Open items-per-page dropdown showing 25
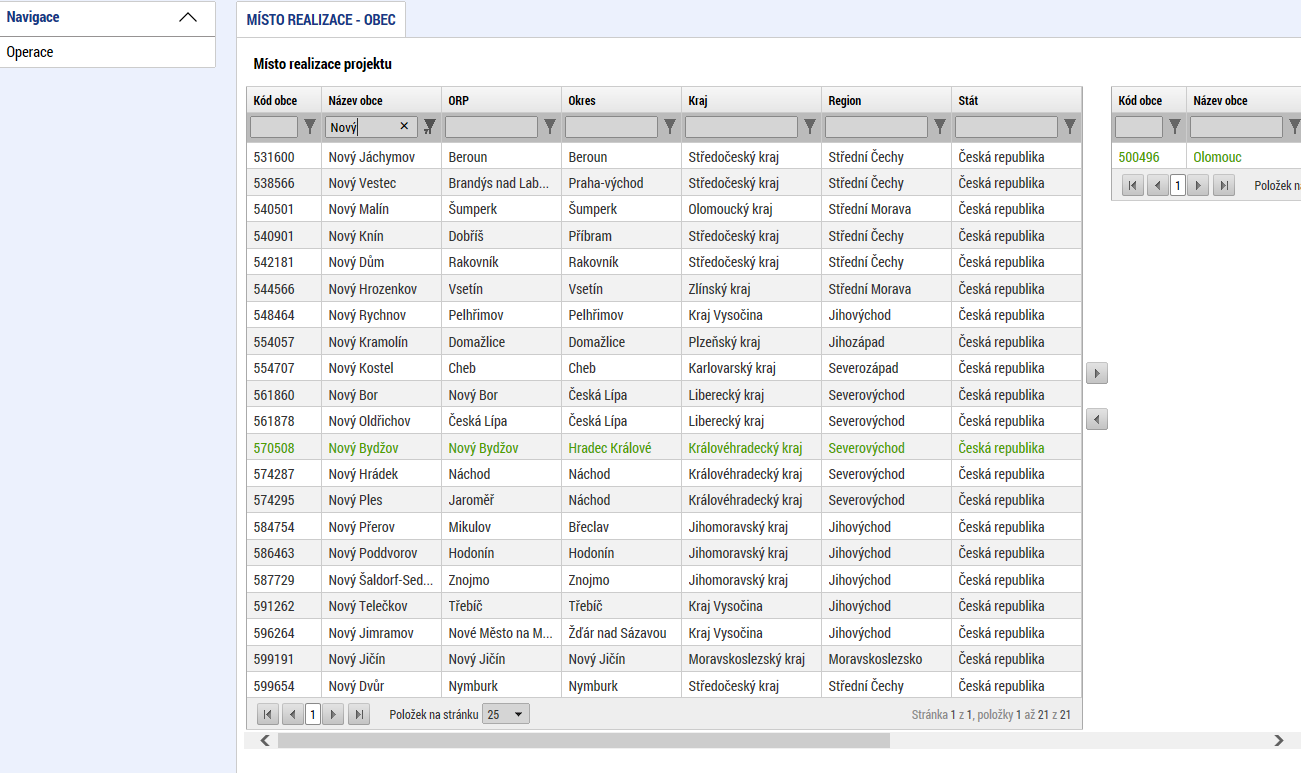Viewport: 1301px width, 773px height. click(506, 714)
